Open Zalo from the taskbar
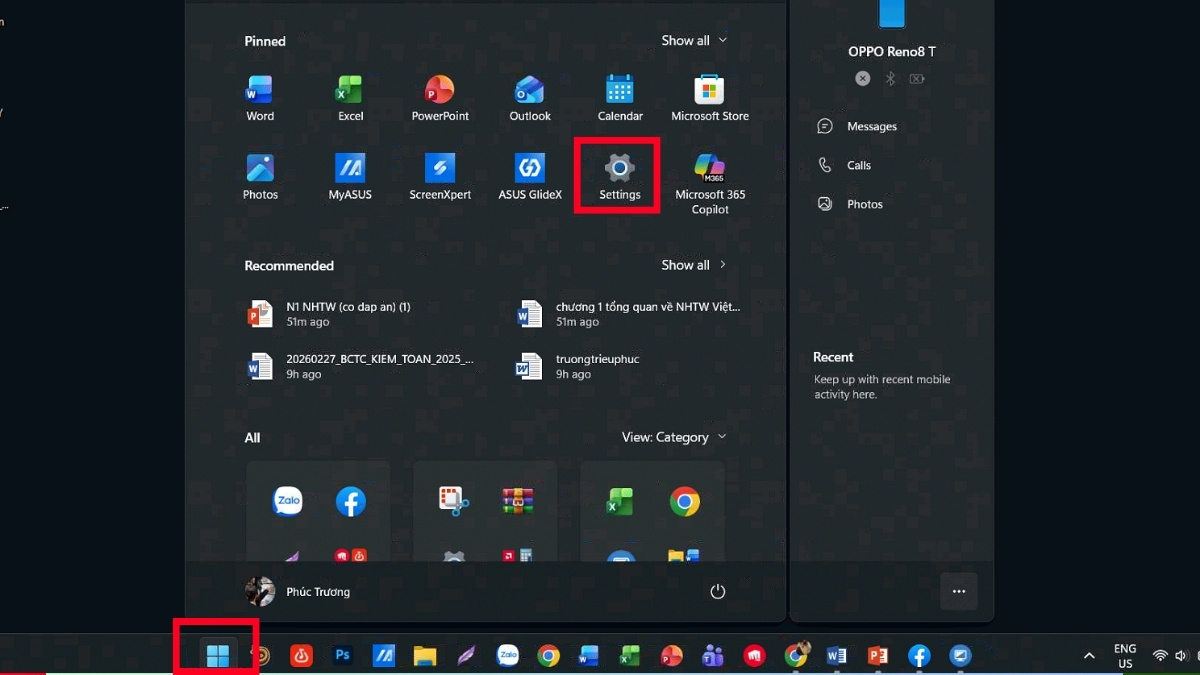 coord(508,656)
